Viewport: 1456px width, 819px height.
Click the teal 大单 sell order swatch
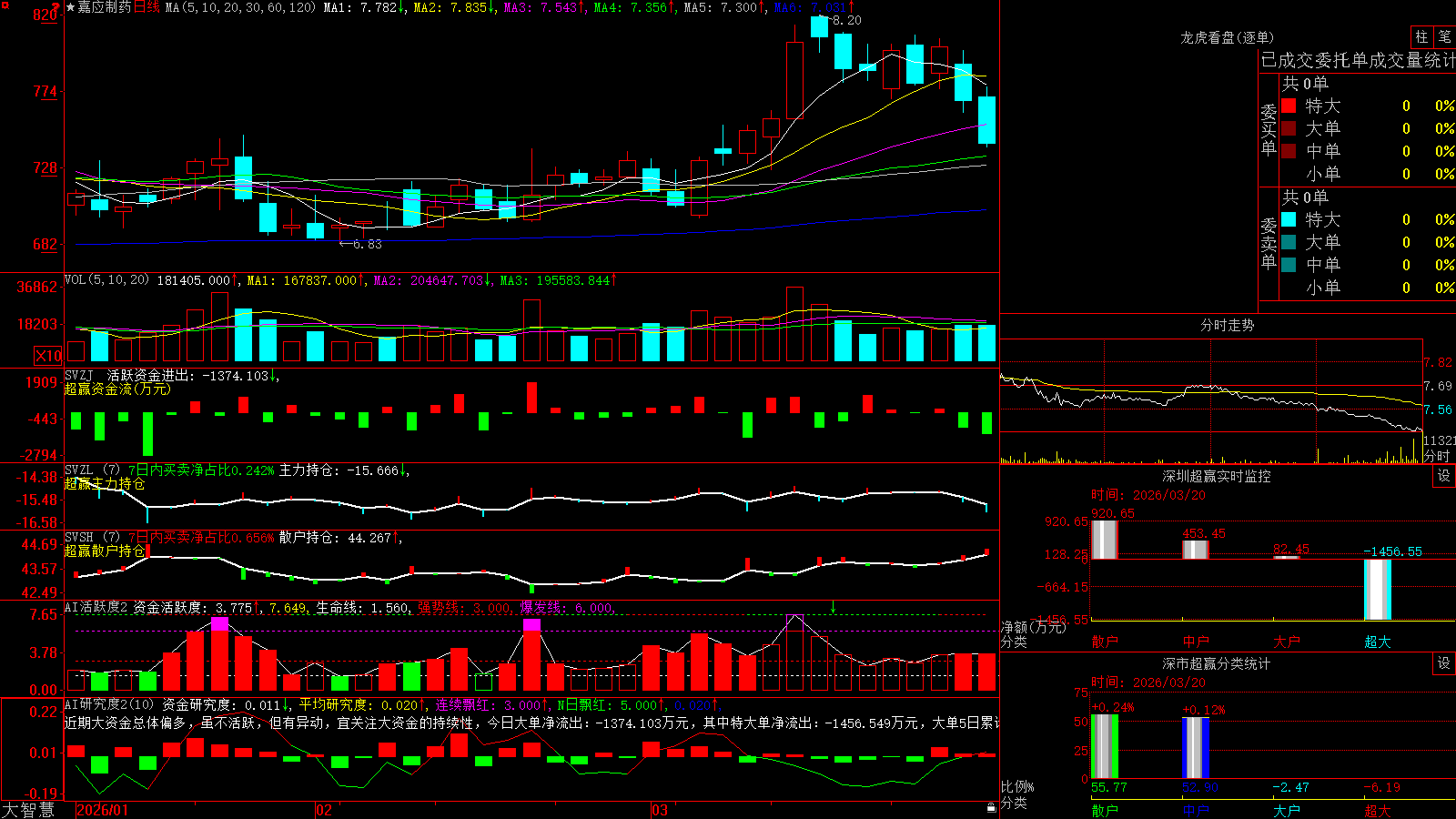point(1289,242)
